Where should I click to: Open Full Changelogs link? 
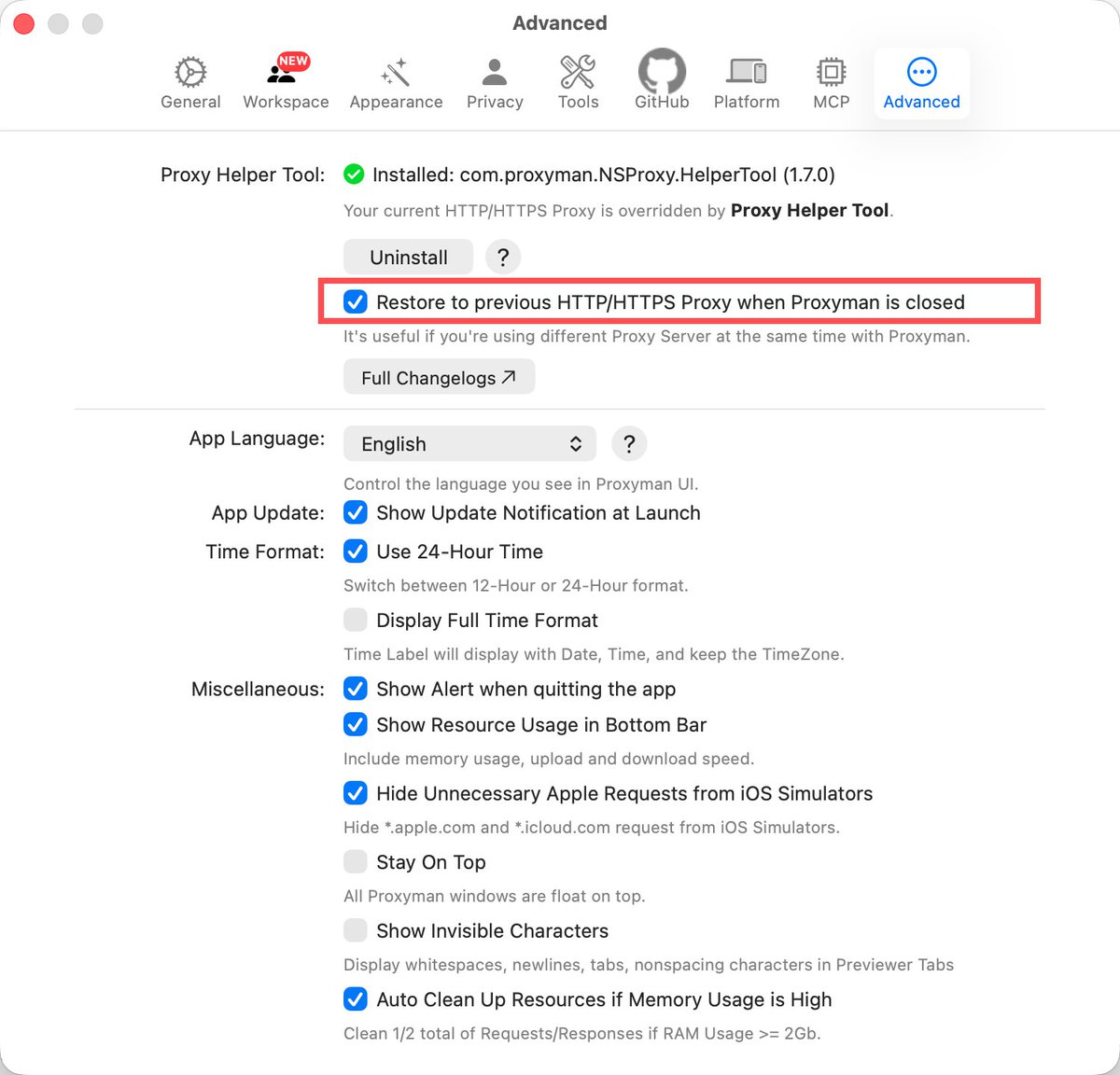[439, 377]
